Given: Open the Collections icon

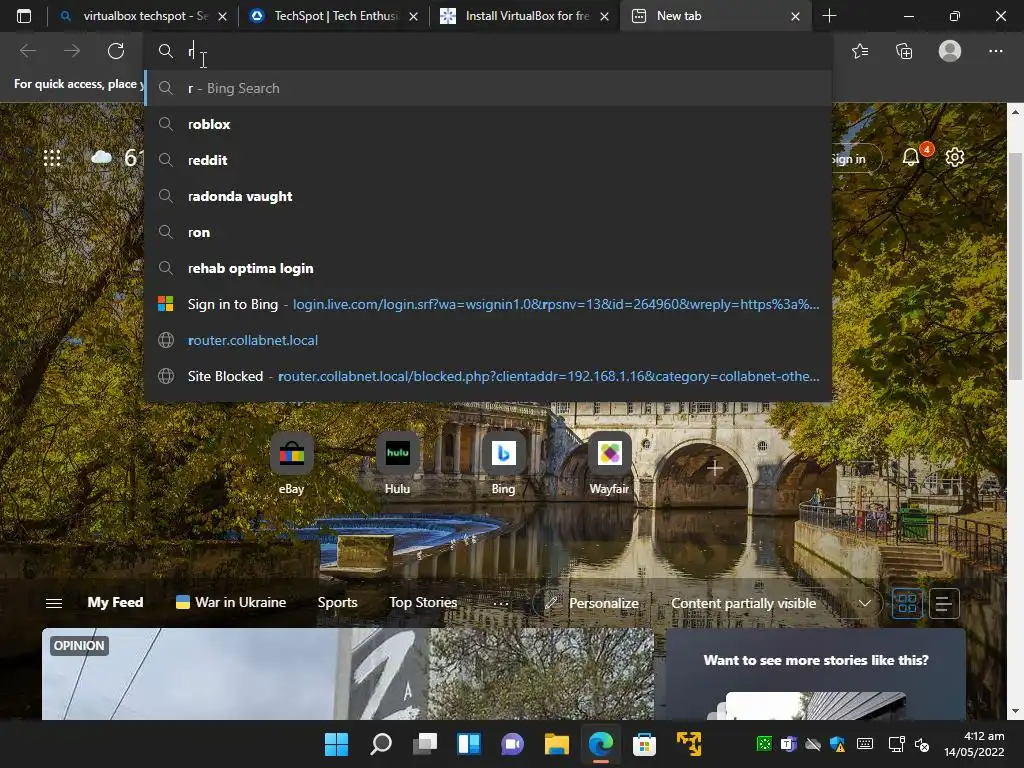Looking at the screenshot, I should click(904, 51).
